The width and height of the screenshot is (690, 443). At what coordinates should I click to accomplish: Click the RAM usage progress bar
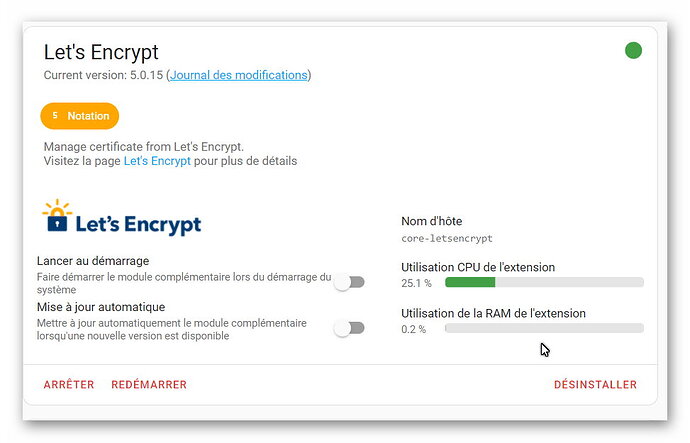[544, 328]
